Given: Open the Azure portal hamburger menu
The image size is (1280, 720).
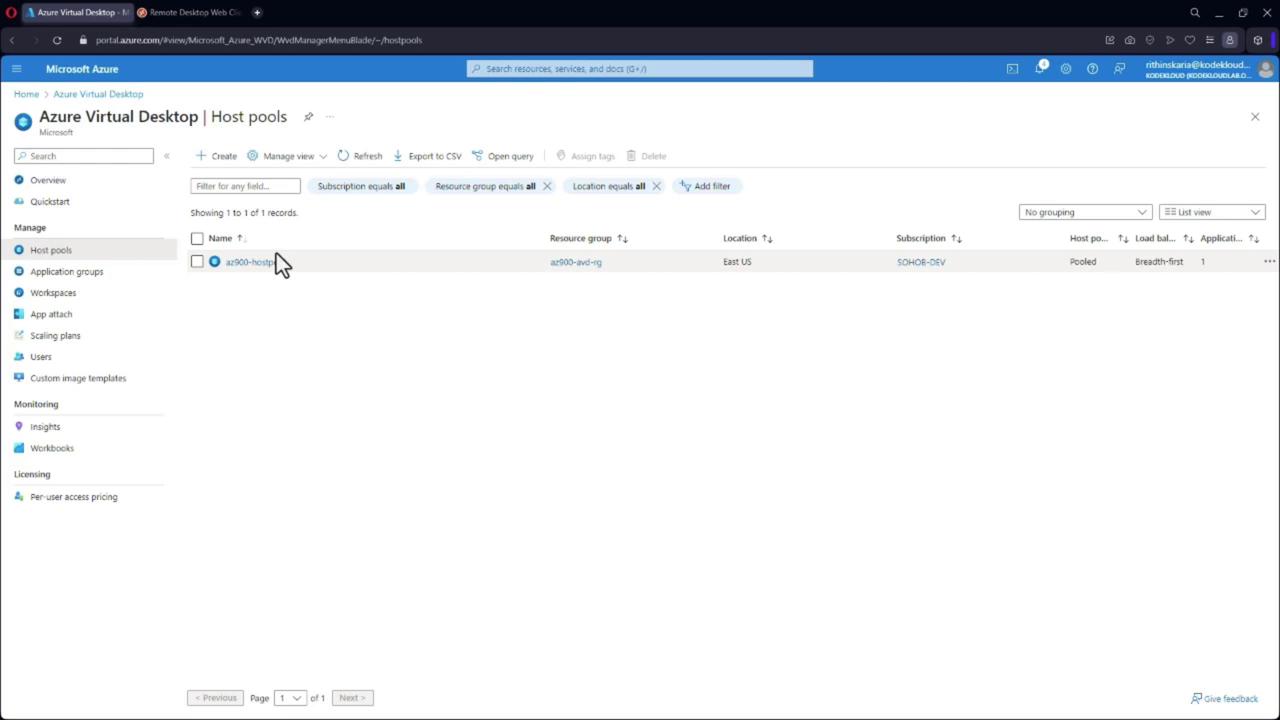Looking at the screenshot, I should point(16,69).
